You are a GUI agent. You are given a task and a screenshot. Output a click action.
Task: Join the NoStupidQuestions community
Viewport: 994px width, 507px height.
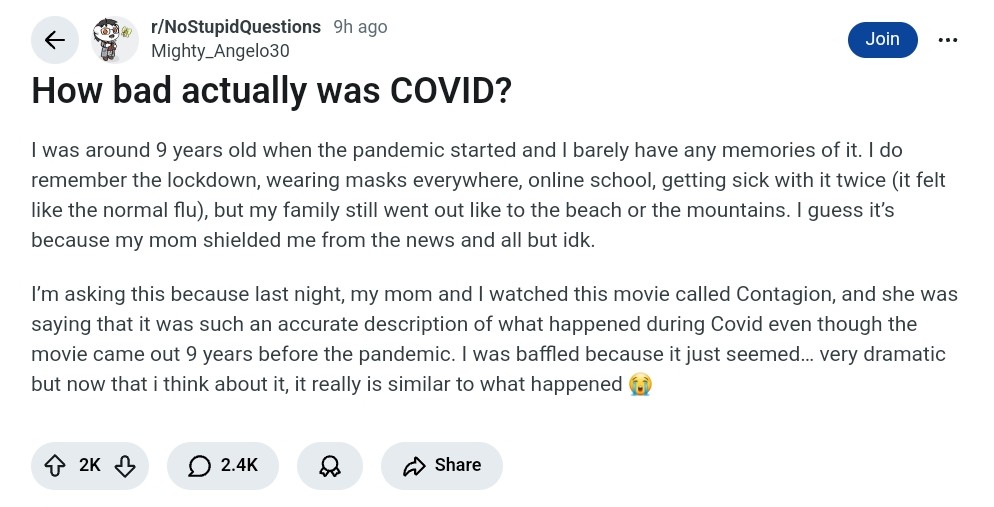(882, 39)
